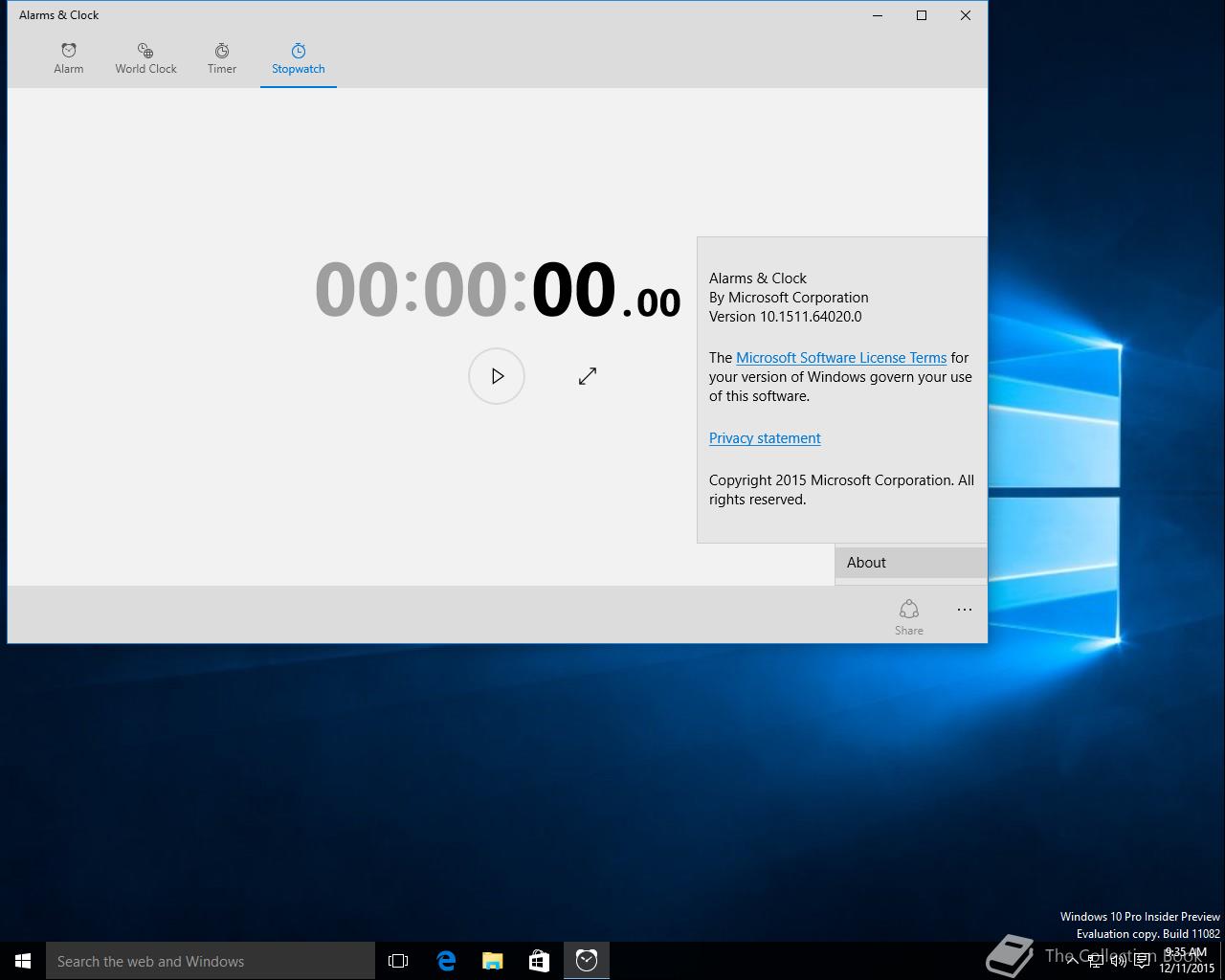The height and width of the screenshot is (980, 1225).
Task: Select Alarms & Clock taskbar icon
Action: 587,961
